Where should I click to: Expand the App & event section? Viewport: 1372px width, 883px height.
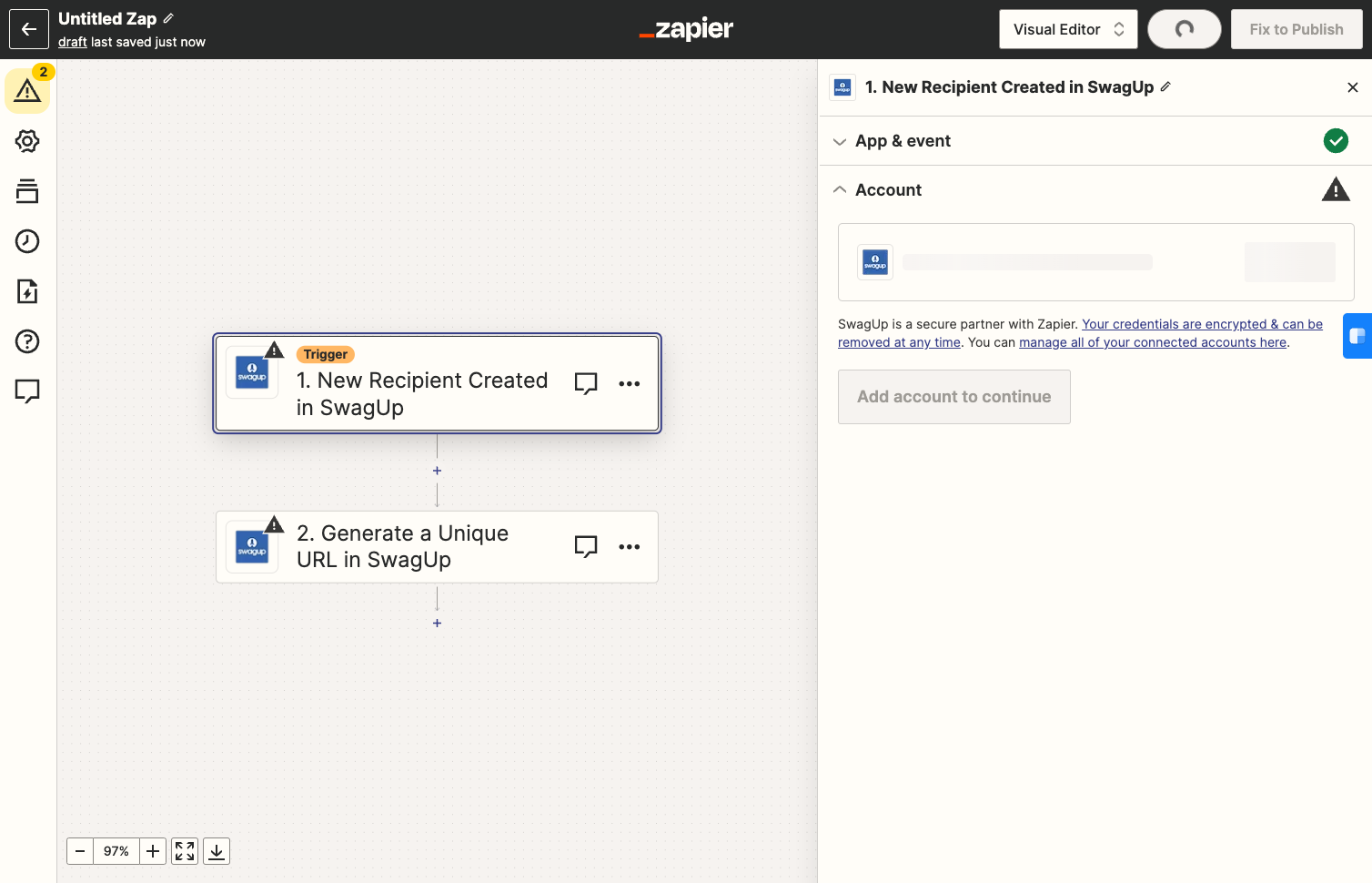coord(1095,141)
